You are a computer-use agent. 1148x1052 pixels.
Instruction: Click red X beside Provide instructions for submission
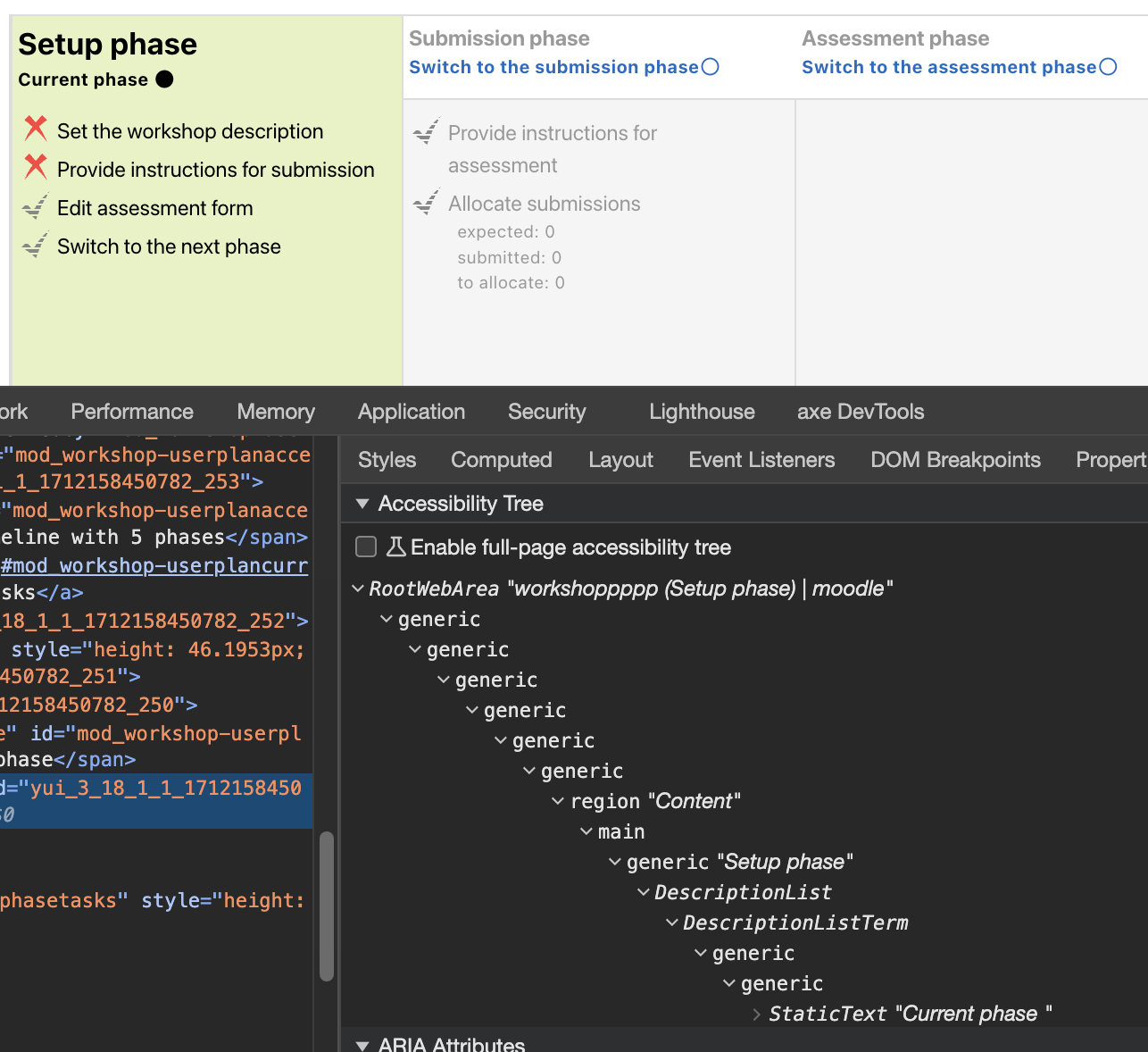coord(36,167)
